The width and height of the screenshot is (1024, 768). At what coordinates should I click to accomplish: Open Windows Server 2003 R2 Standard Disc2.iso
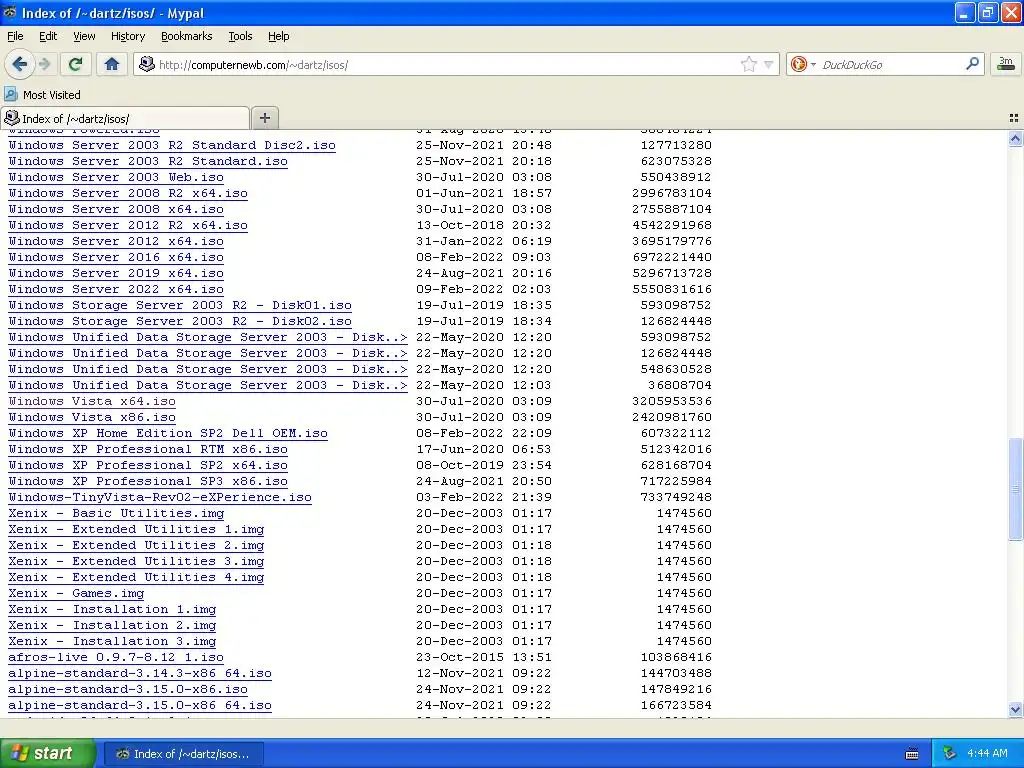pos(172,145)
